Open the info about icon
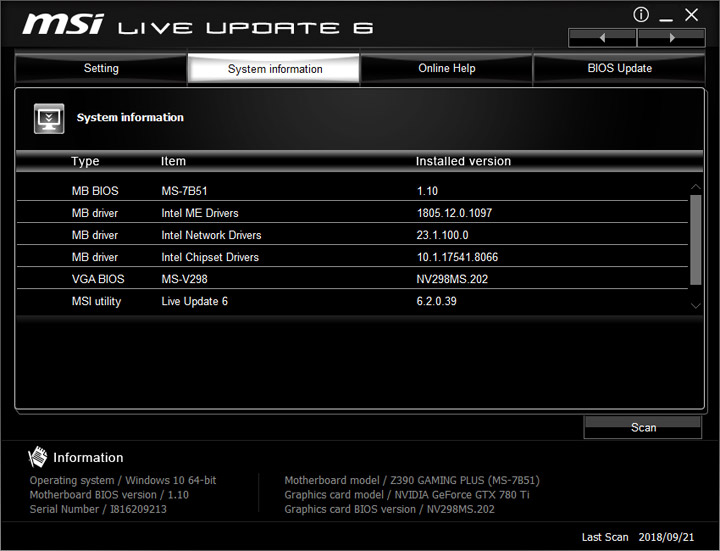720x551 pixels. [x=641, y=15]
